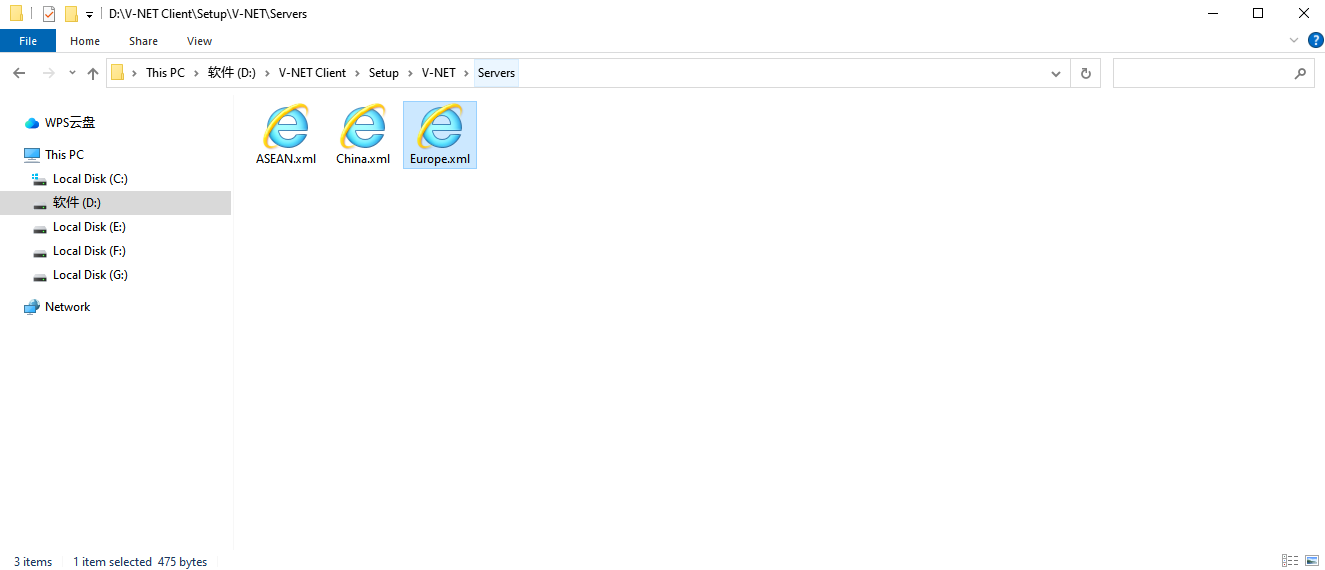
Task: Click the V-NET breadcrumb segment
Action: tap(438, 73)
